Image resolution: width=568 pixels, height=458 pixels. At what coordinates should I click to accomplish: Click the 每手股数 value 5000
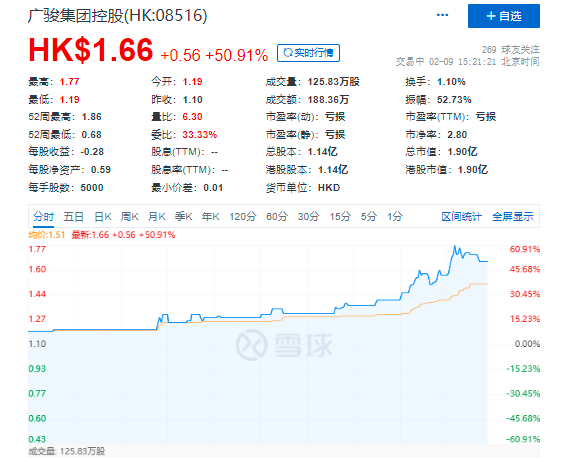[92, 188]
